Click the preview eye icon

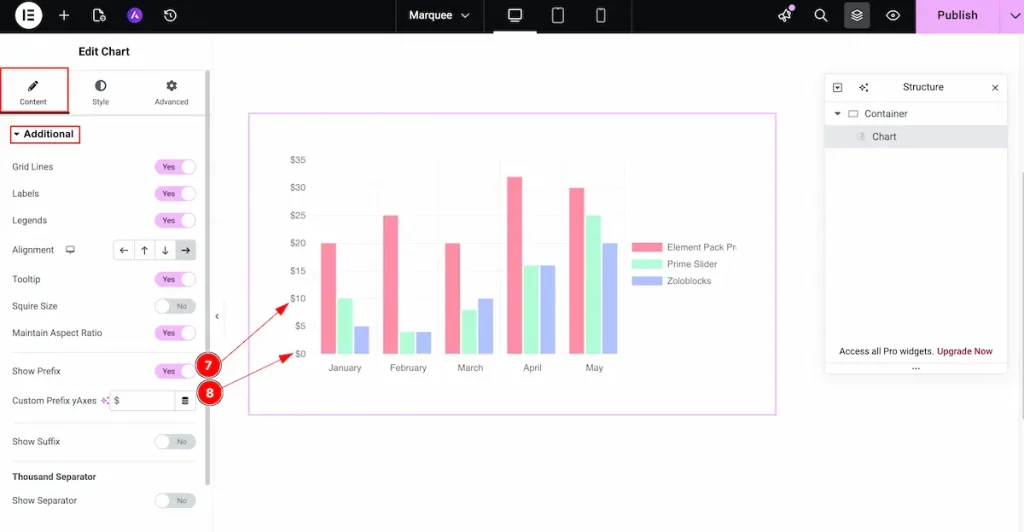pos(893,15)
